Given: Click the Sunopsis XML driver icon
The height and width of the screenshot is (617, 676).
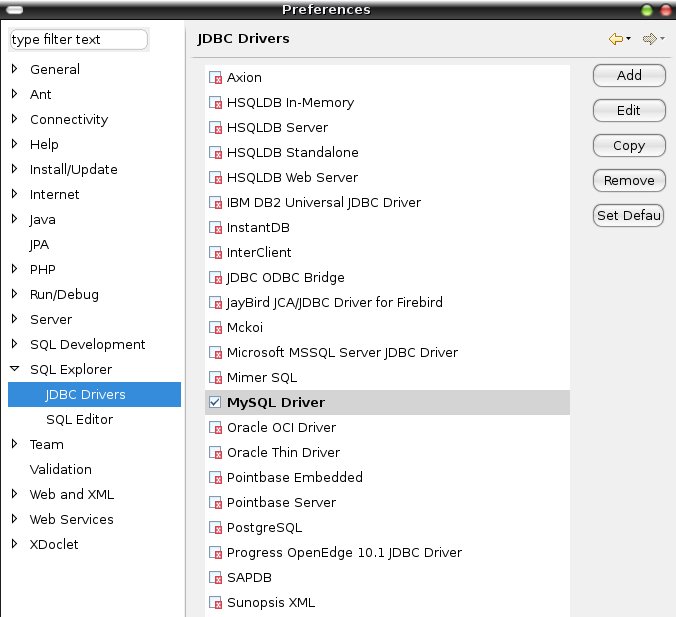Looking at the screenshot, I should tap(215, 603).
